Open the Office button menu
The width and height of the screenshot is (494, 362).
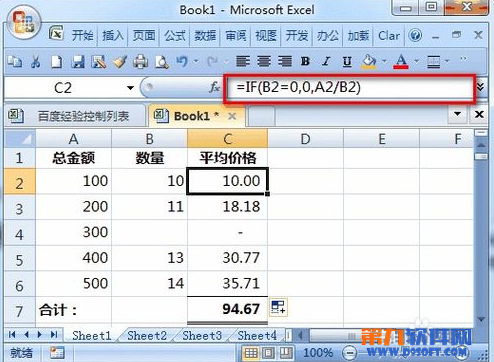(x=24, y=23)
